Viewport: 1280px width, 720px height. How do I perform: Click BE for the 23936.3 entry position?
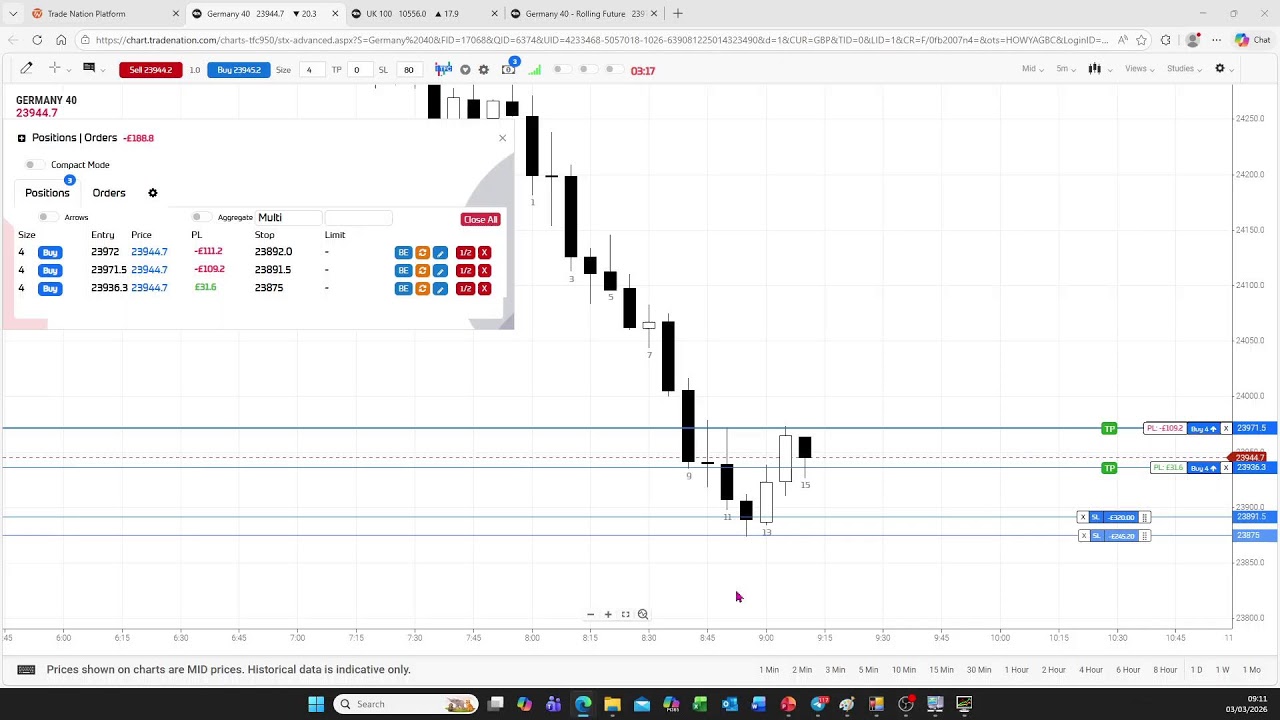coord(403,289)
